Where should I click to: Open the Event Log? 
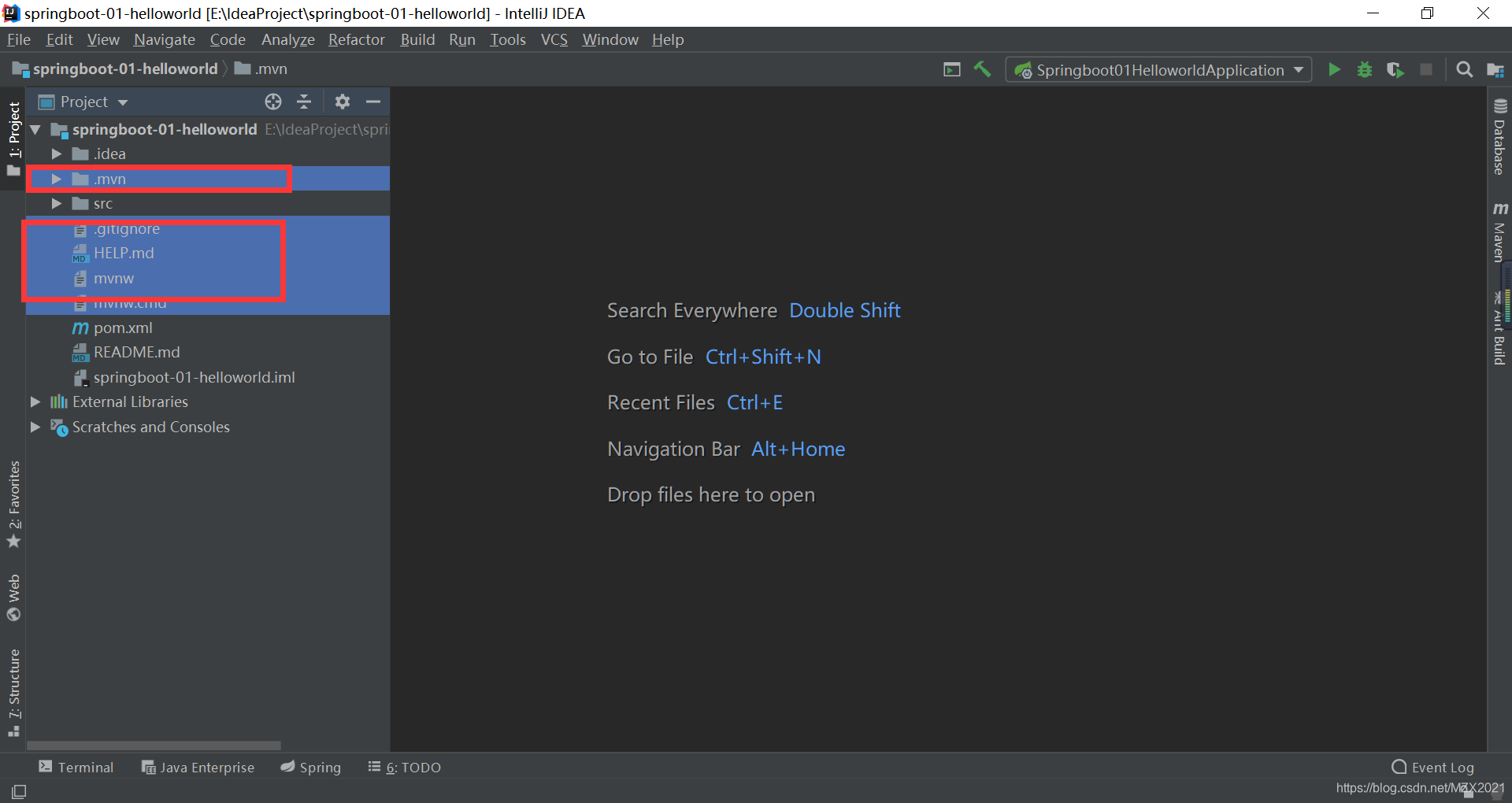[x=1433, y=767]
